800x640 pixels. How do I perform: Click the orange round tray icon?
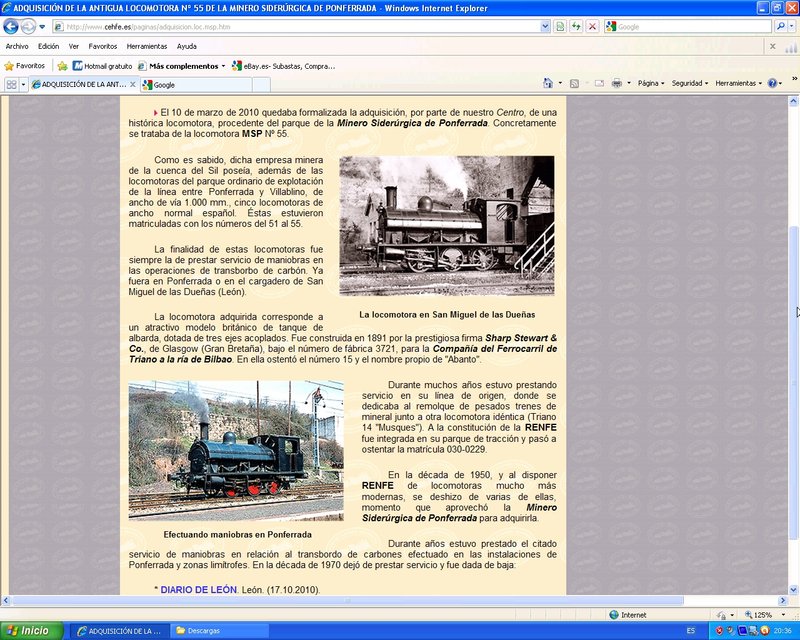pos(765,631)
